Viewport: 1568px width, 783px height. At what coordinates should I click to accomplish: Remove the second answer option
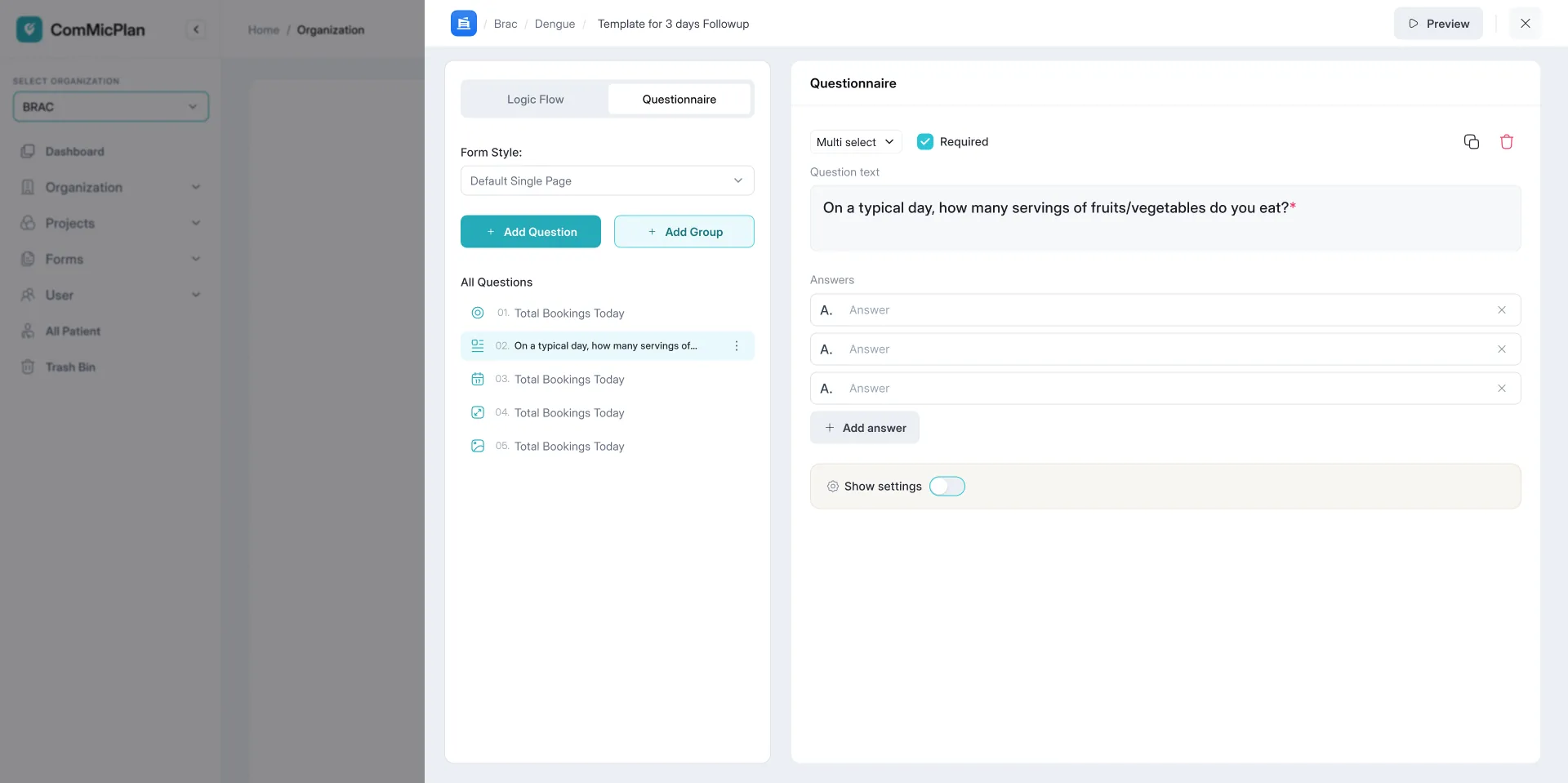tap(1502, 349)
